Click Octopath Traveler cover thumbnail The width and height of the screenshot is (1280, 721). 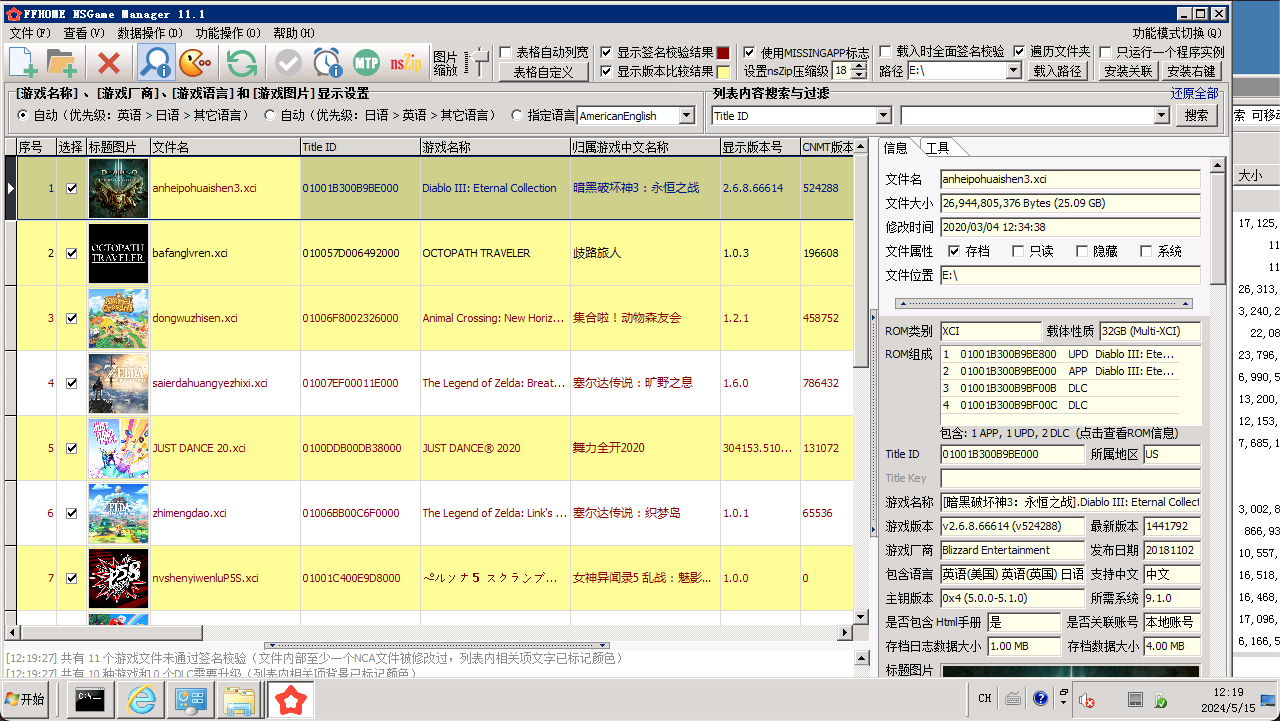[118, 253]
